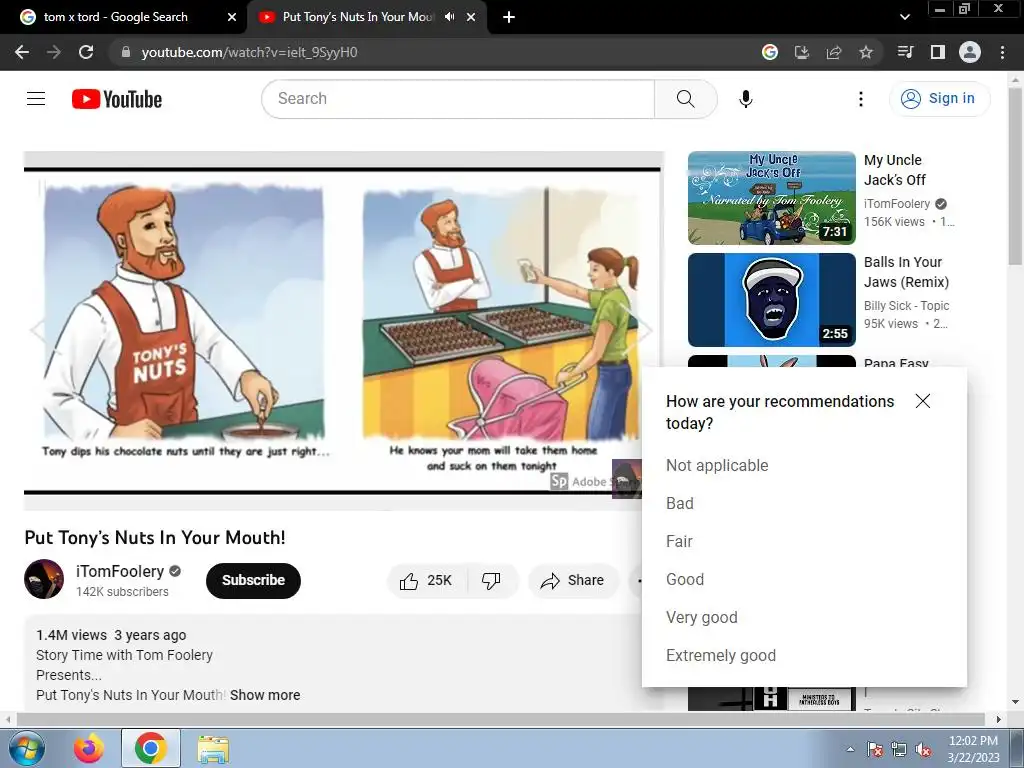Screen dimensions: 1024x768
Task: Open Billy Sick - Topic channel
Action: pyautogui.click(x=906, y=306)
